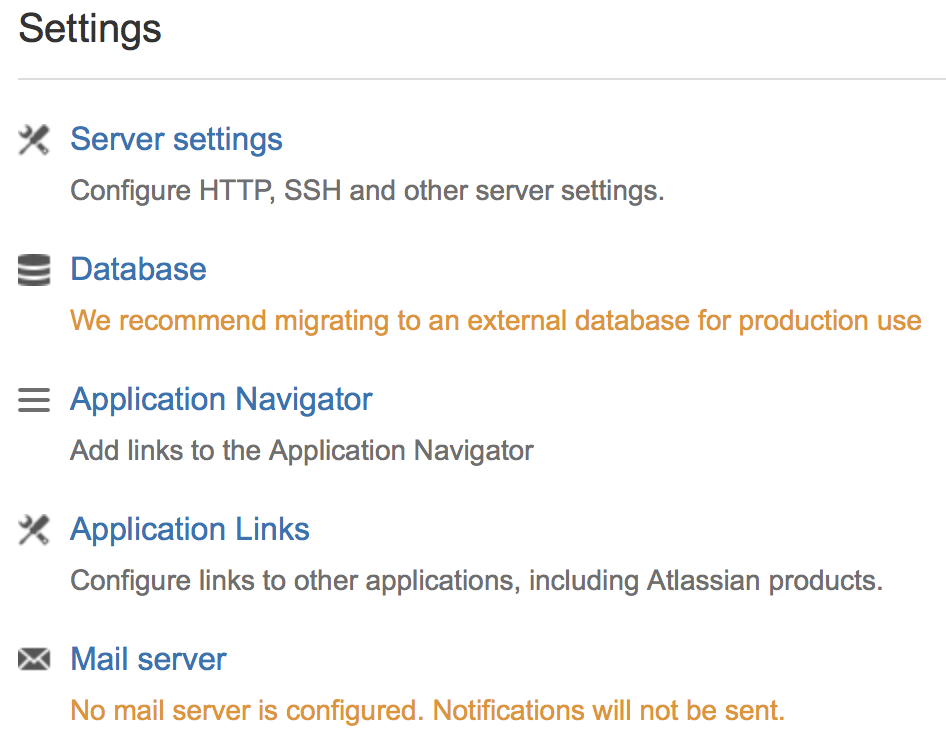Click 'Add links to the Application Navigator' text
The image size is (946, 748).
pyautogui.click(x=302, y=451)
